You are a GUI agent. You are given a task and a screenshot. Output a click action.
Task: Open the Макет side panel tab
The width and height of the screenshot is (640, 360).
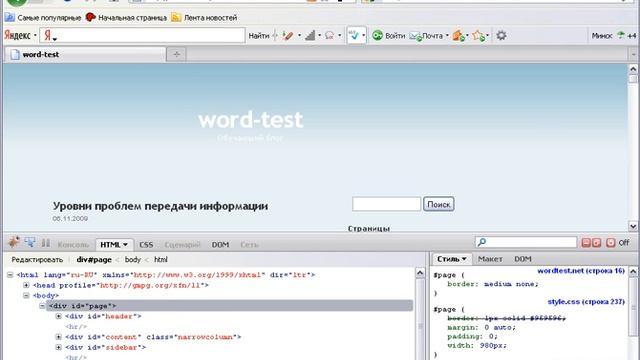click(x=490, y=259)
